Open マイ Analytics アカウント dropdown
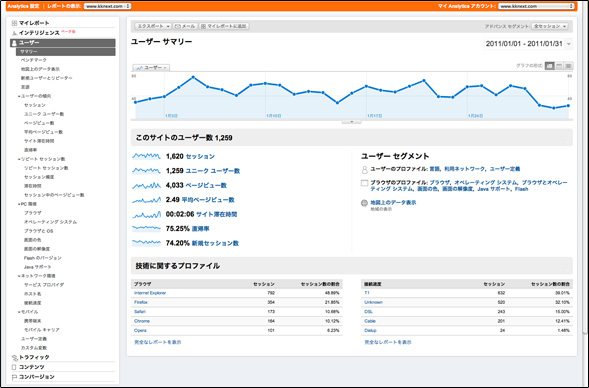Screen dimensions: 589x388 coord(536,6)
